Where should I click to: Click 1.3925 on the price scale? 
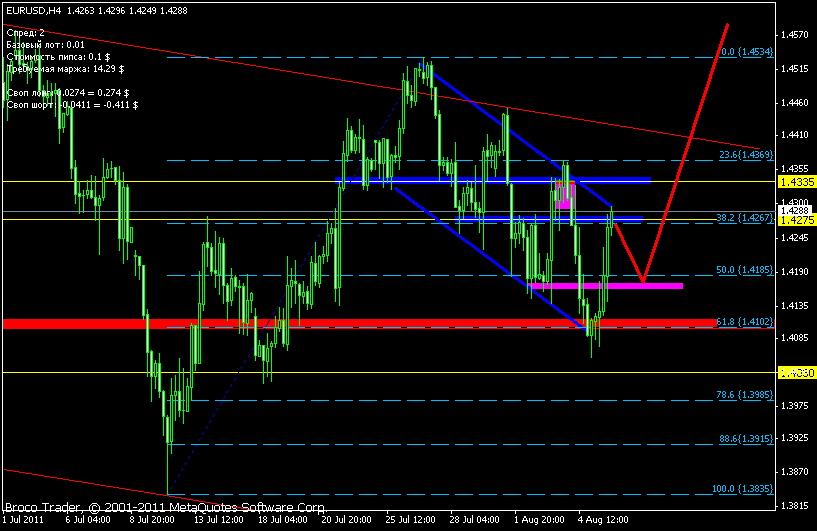point(795,438)
